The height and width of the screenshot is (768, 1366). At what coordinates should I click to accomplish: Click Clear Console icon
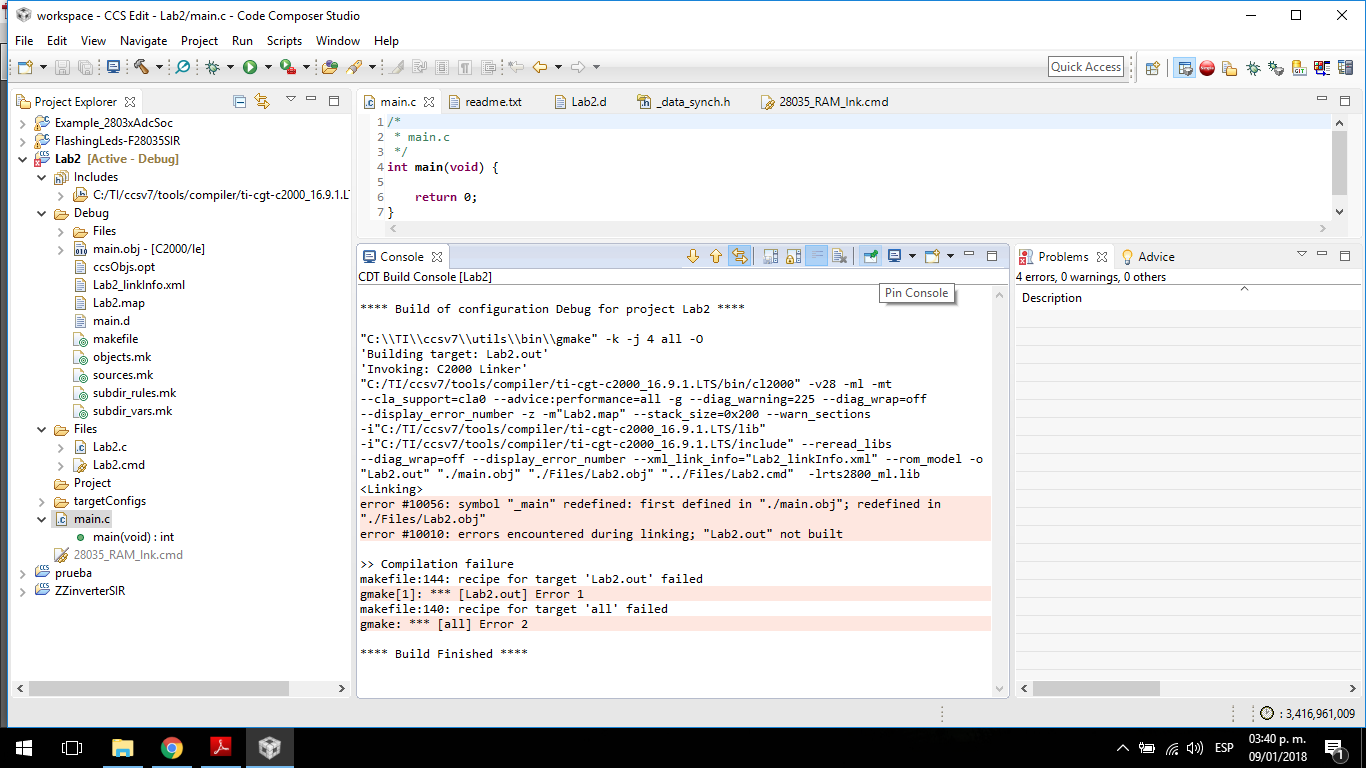tap(840, 257)
